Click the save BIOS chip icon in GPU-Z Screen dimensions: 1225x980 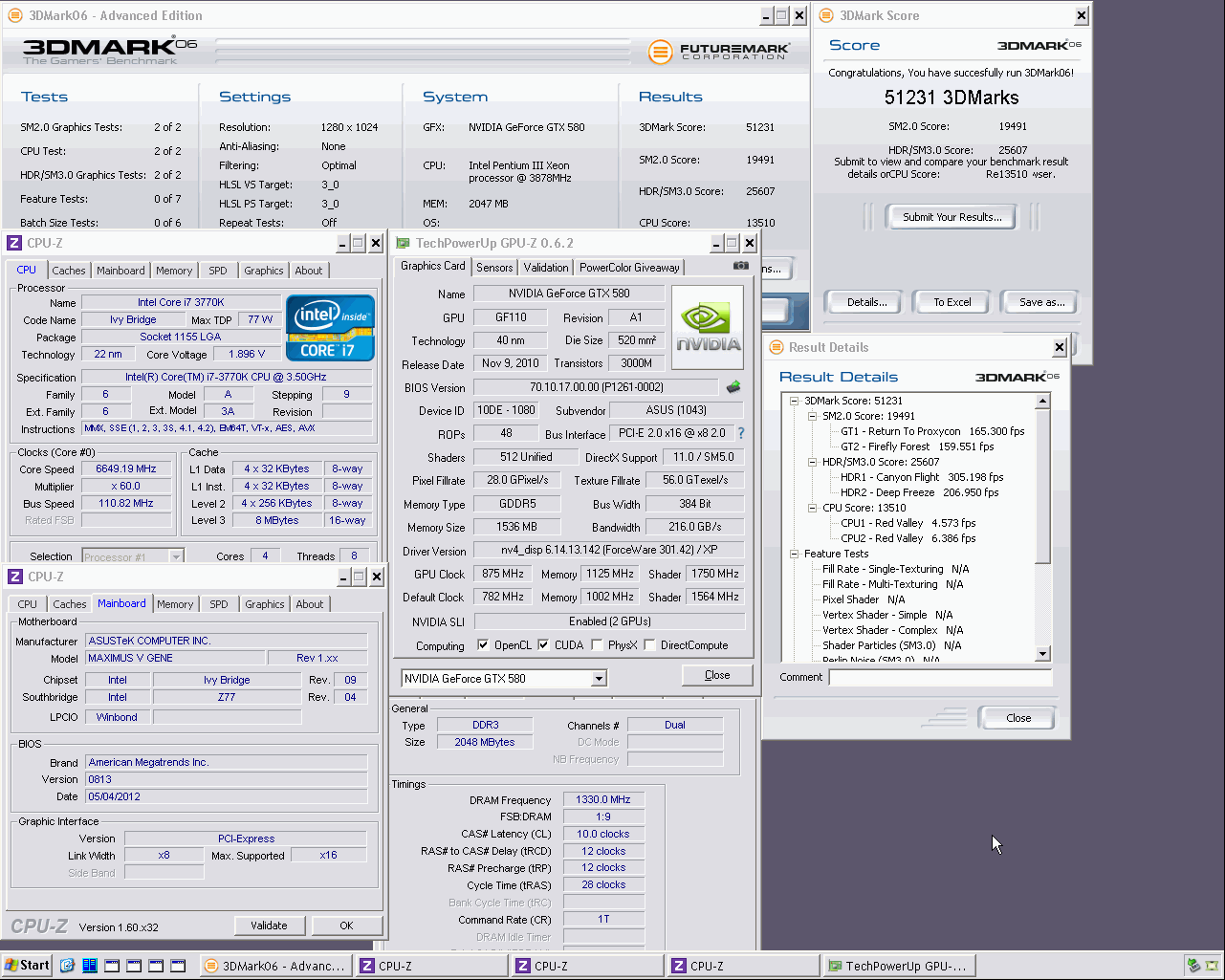click(733, 387)
